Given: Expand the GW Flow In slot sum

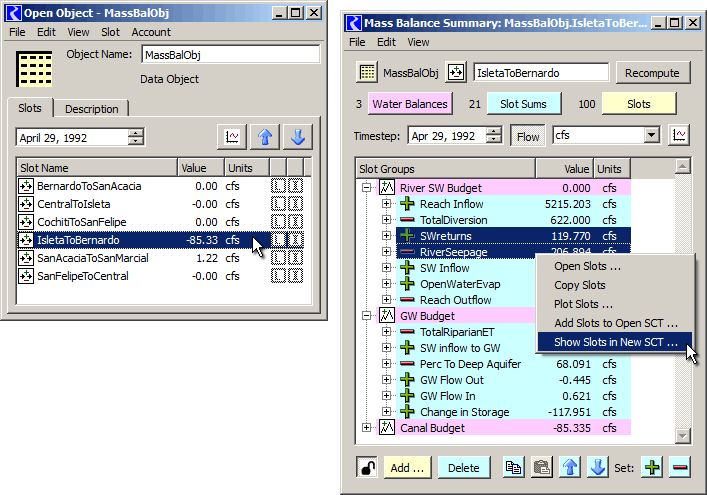Looking at the screenshot, I should click(386, 396).
